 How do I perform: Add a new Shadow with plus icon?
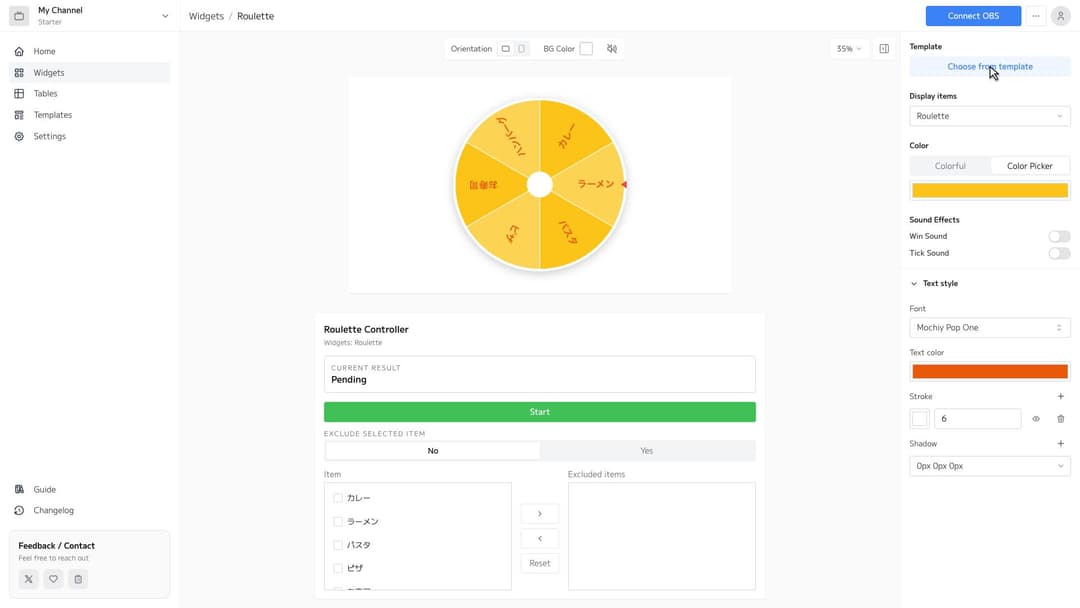tap(1061, 444)
